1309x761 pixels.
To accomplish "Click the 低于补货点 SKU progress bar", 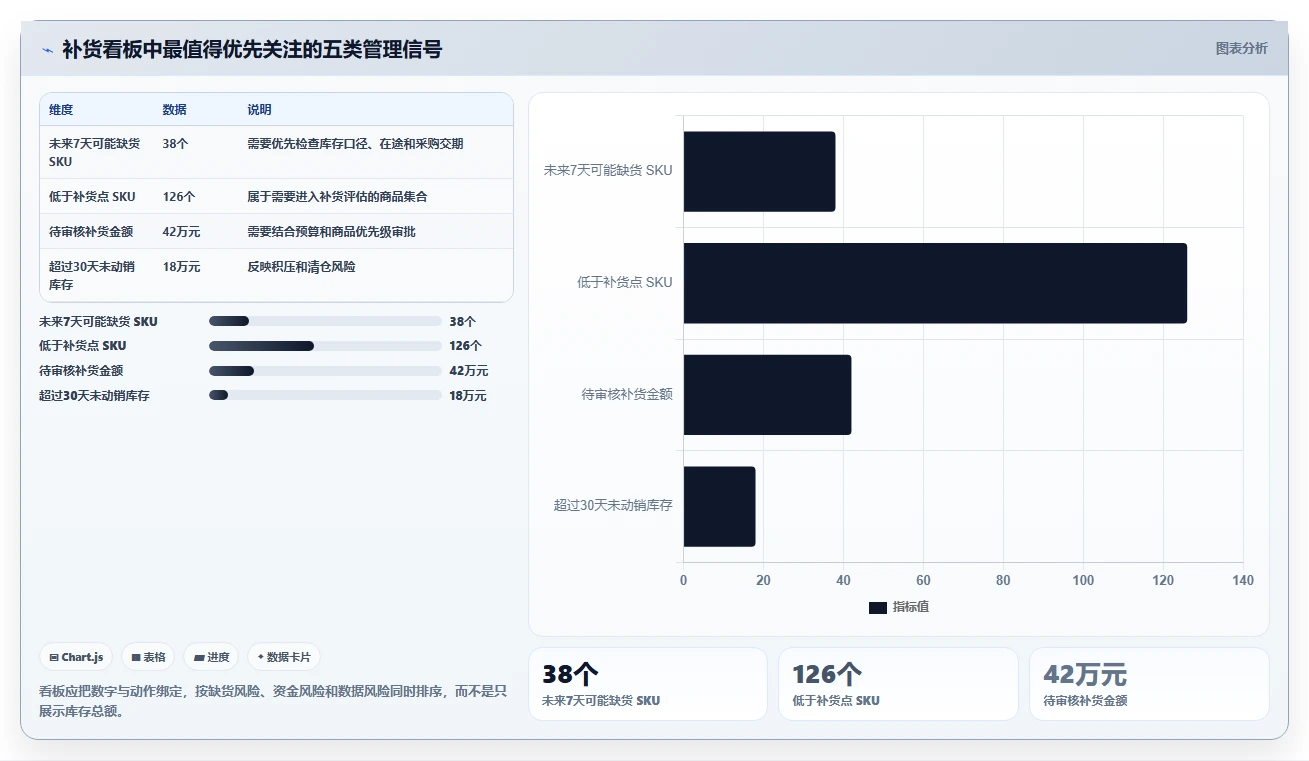I will [325, 346].
